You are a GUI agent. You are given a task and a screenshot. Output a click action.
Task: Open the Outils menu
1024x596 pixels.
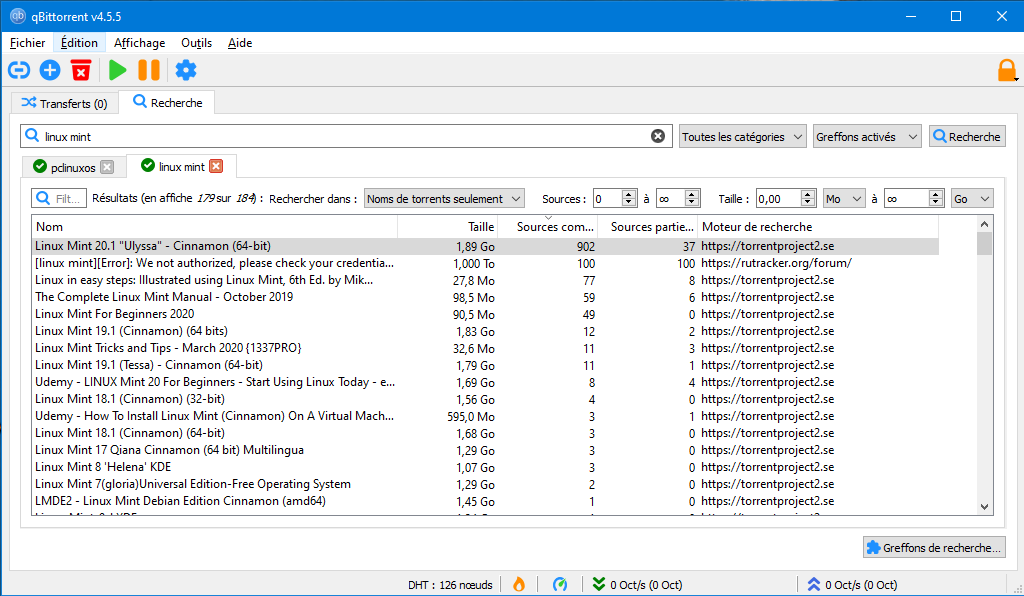click(x=196, y=43)
